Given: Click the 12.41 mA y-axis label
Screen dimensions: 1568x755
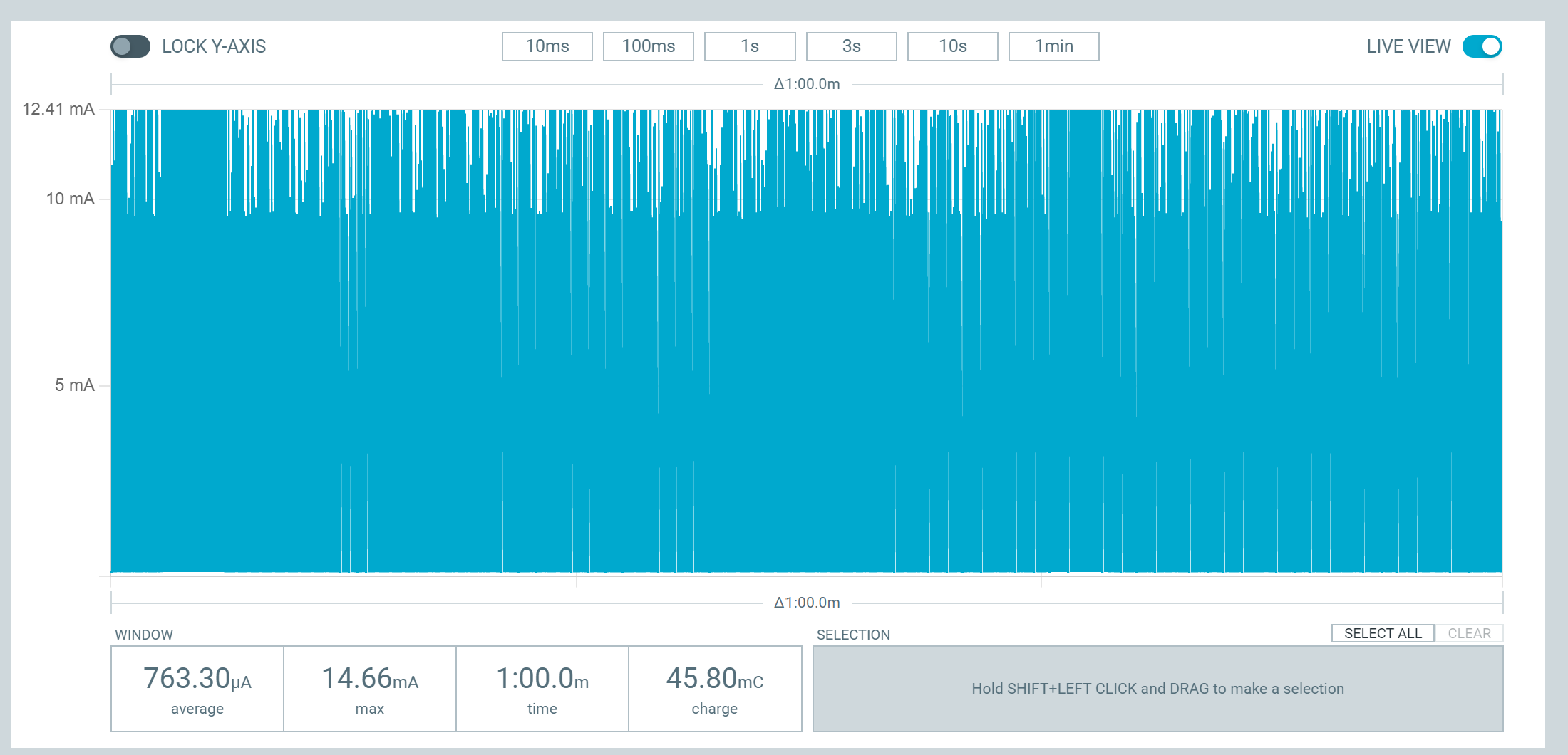Looking at the screenshot, I should click(x=58, y=109).
